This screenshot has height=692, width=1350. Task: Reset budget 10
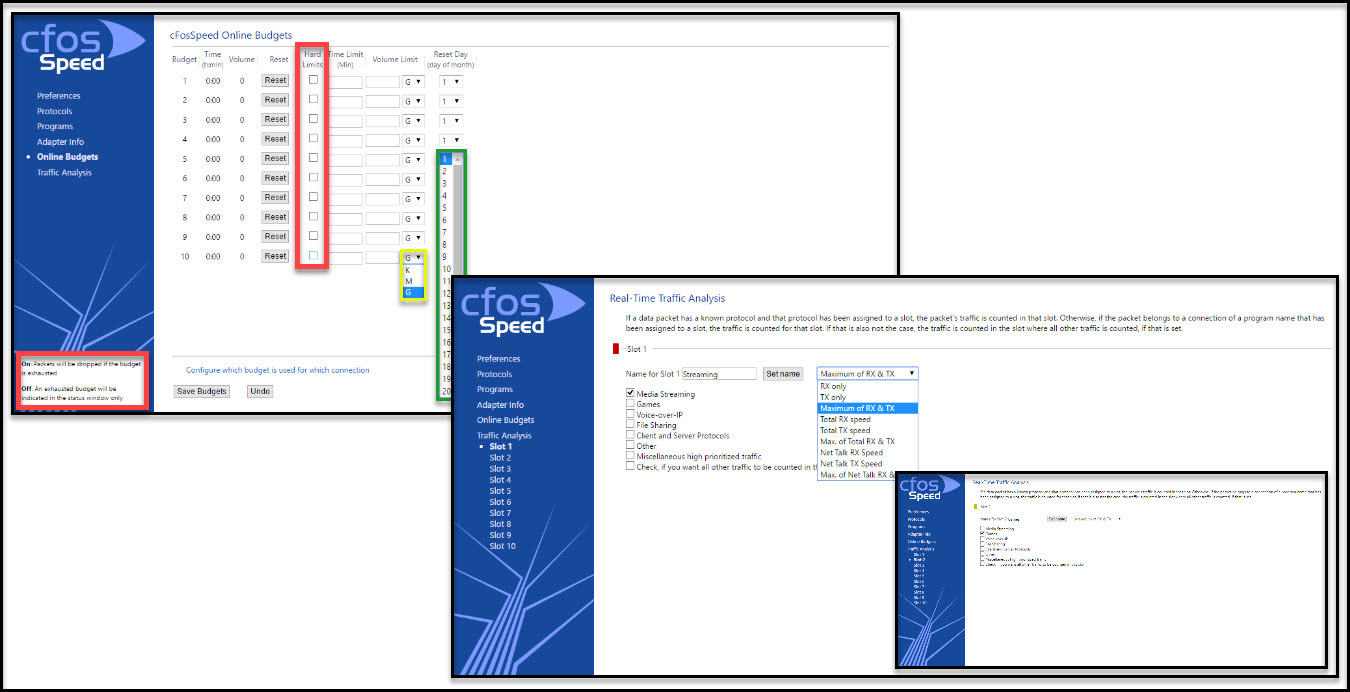pos(276,256)
